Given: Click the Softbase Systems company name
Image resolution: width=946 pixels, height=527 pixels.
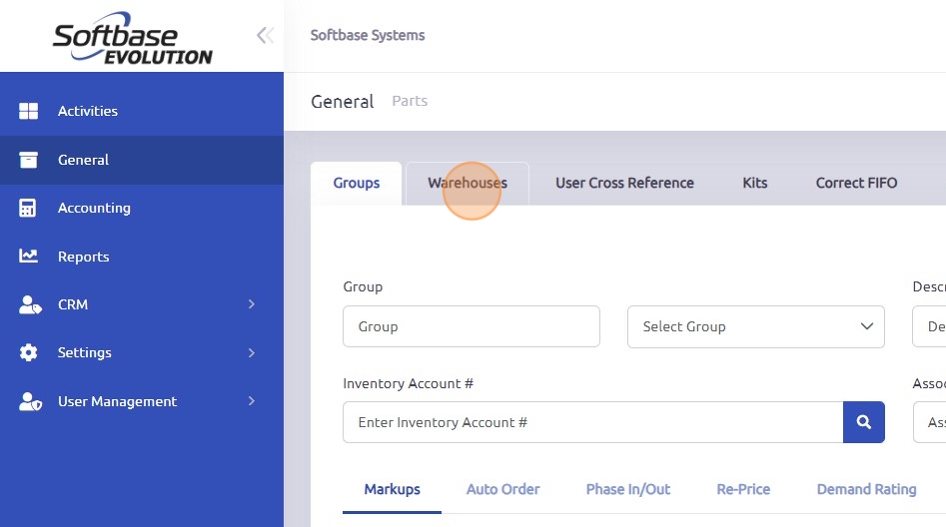Looking at the screenshot, I should pyautogui.click(x=367, y=36).
